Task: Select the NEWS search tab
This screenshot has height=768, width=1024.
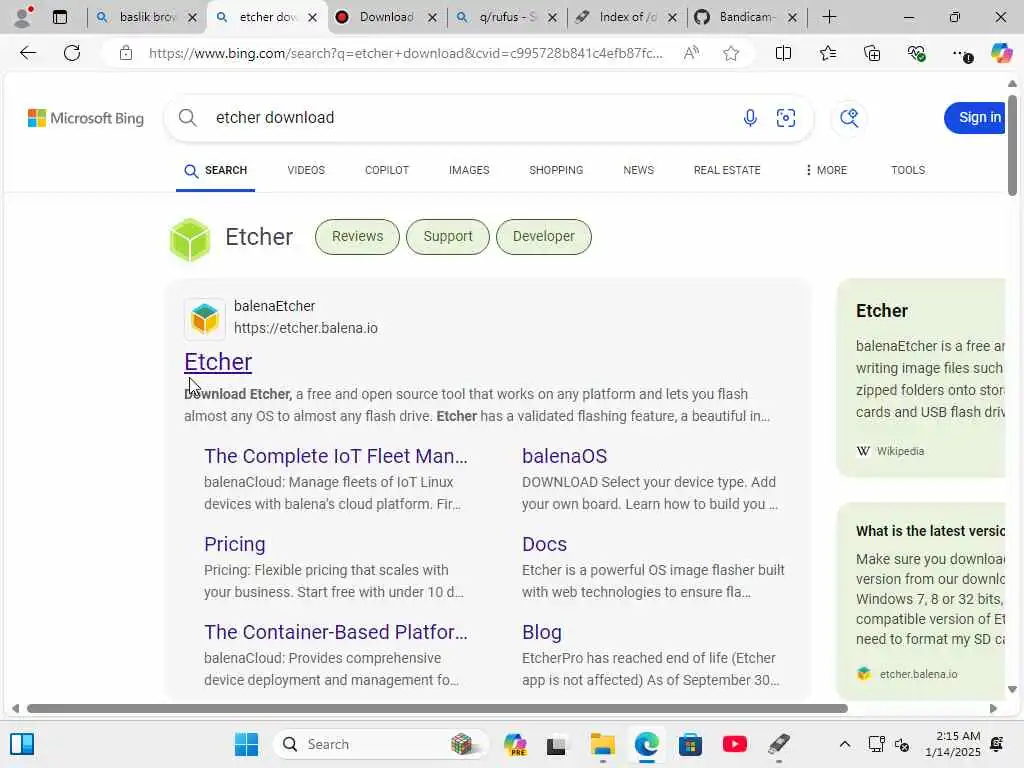Action: tap(638, 170)
